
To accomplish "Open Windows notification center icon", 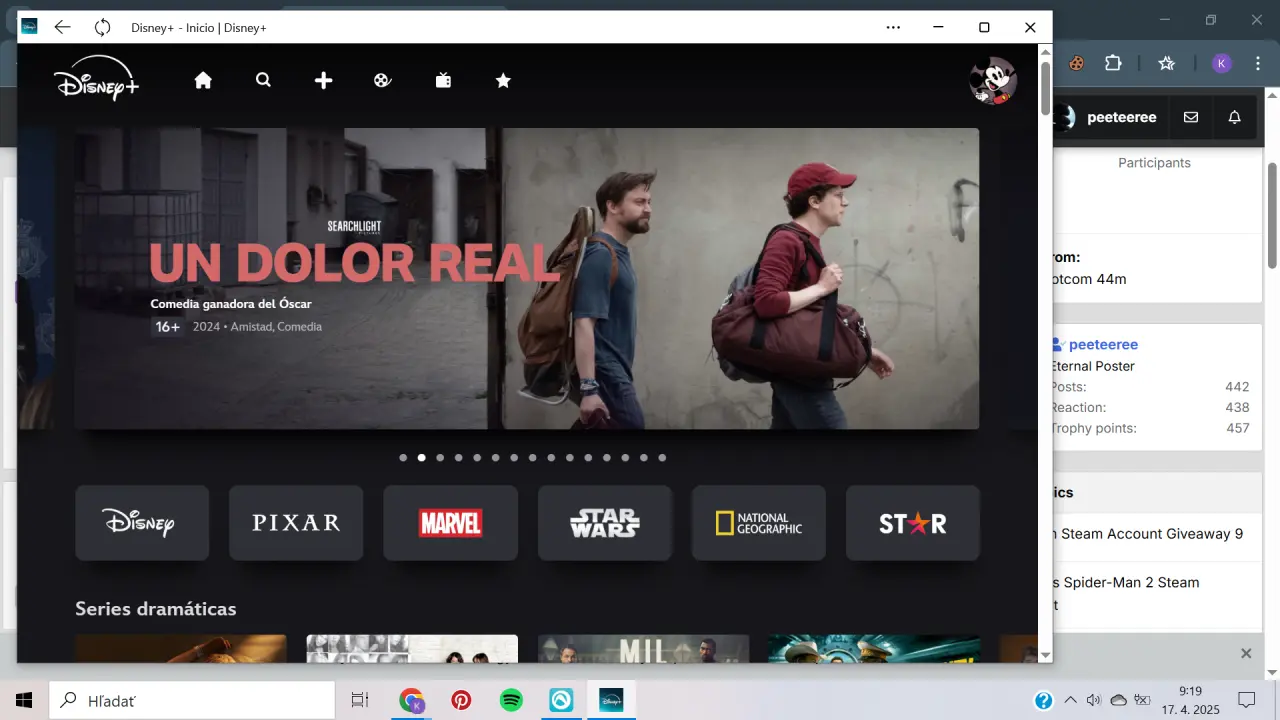I will click(x=1247, y=700).
